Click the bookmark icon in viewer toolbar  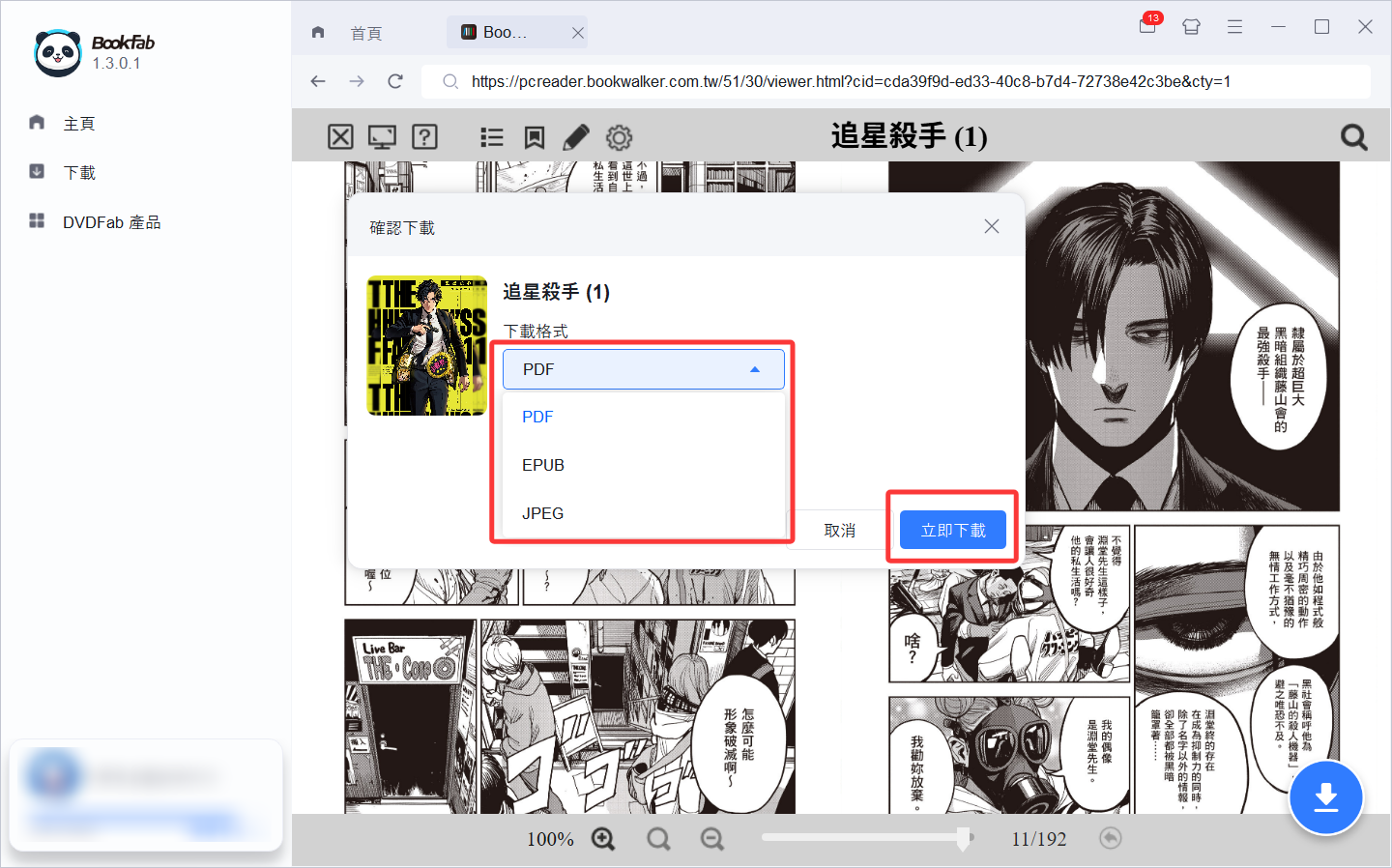coord(535,137)
